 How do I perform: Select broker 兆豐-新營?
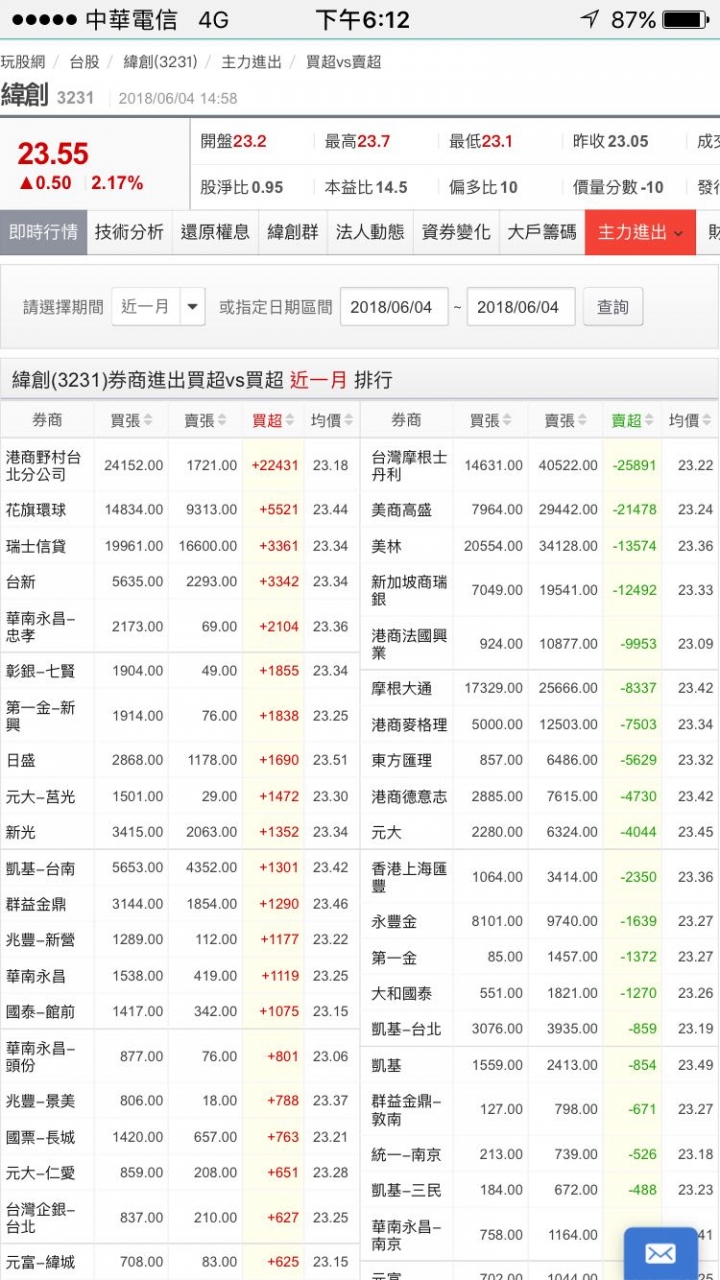pyautogui.click(x=40, y=941)
